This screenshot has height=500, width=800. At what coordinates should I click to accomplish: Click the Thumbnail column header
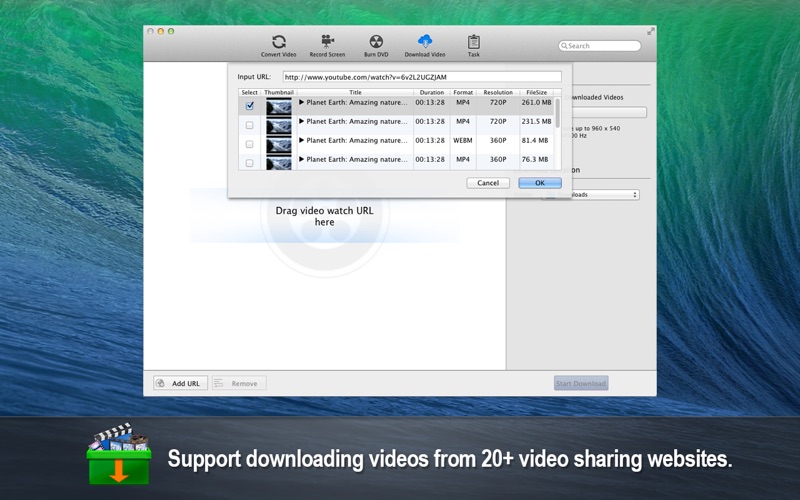tap(279, 92)
